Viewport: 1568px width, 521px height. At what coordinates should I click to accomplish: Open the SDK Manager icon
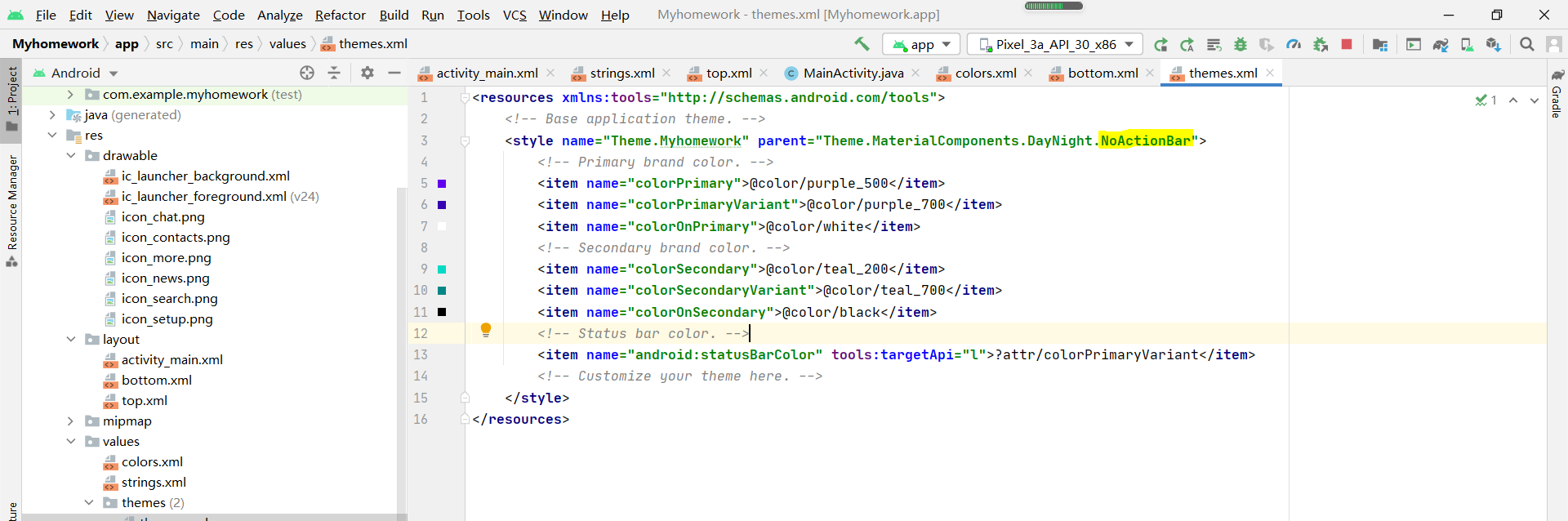[1494, 44]
